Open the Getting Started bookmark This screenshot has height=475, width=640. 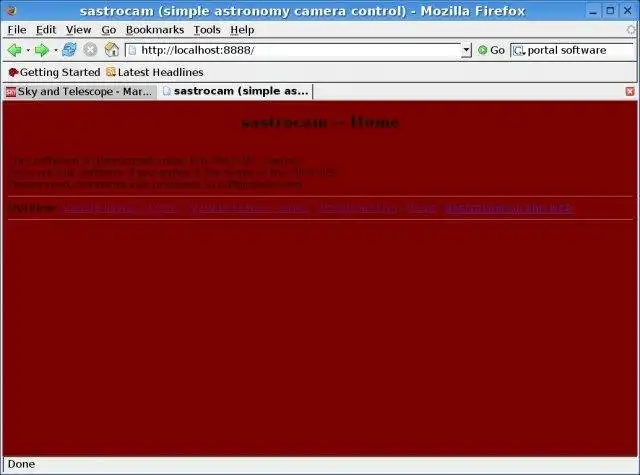point(54,72)
